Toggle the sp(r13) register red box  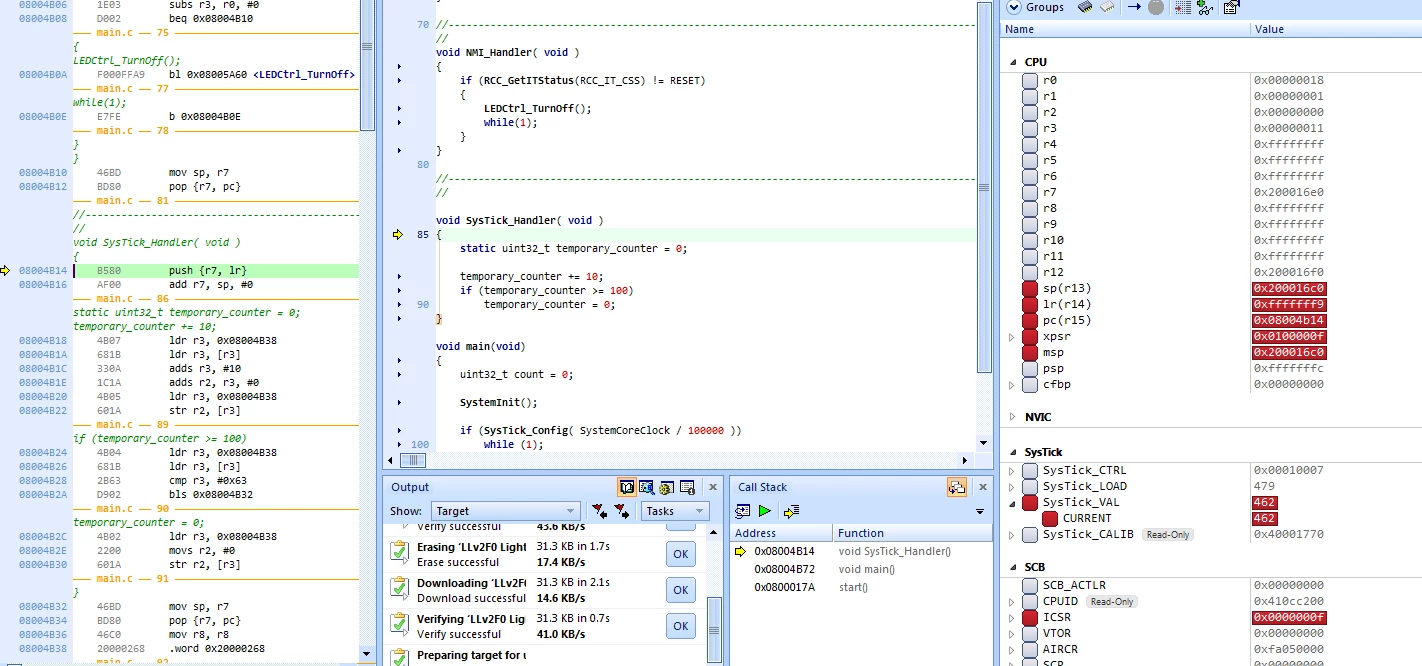tap(1030, 288)
